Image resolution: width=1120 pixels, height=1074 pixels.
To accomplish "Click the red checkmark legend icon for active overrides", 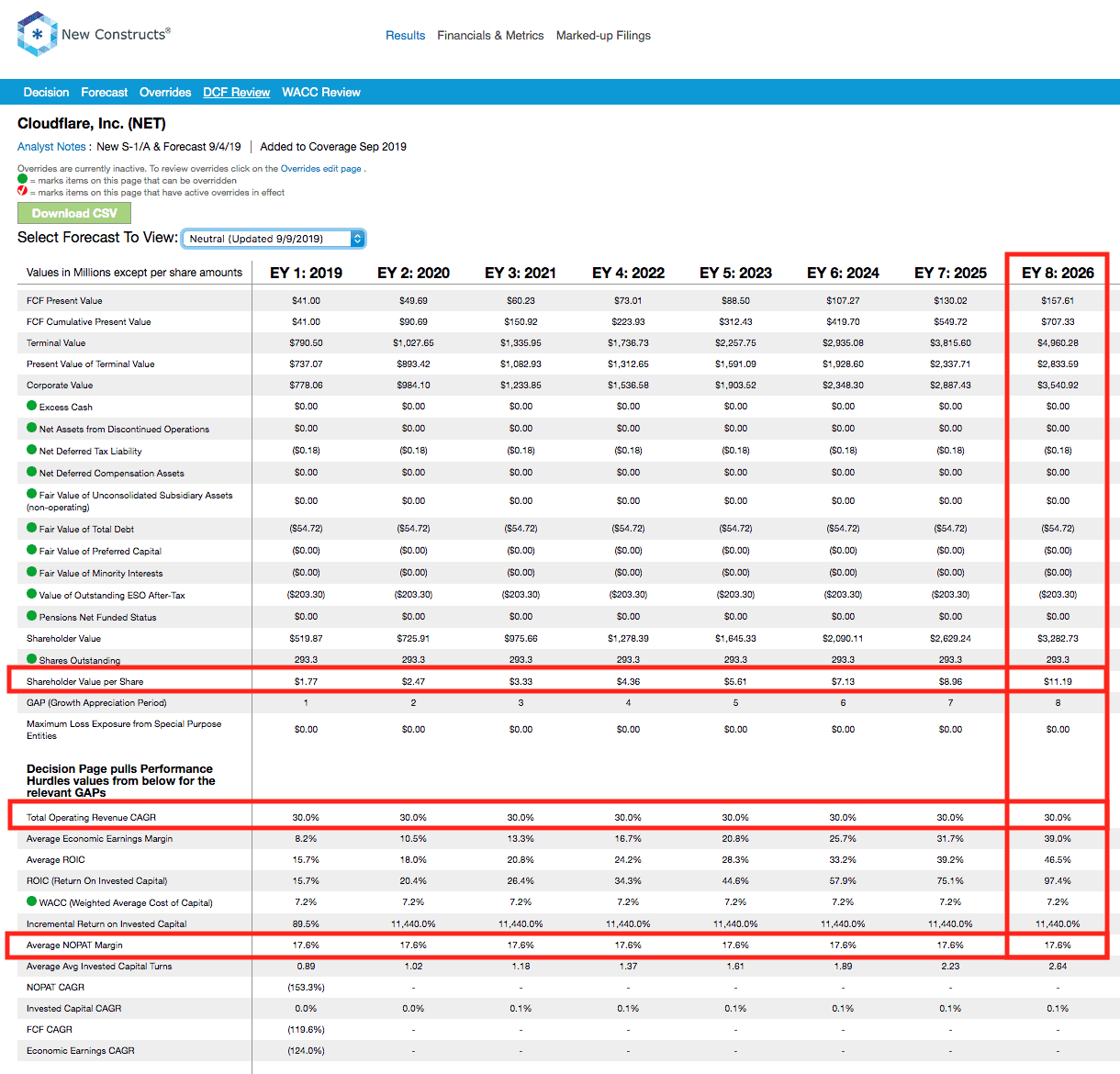I will pos(22,192).
